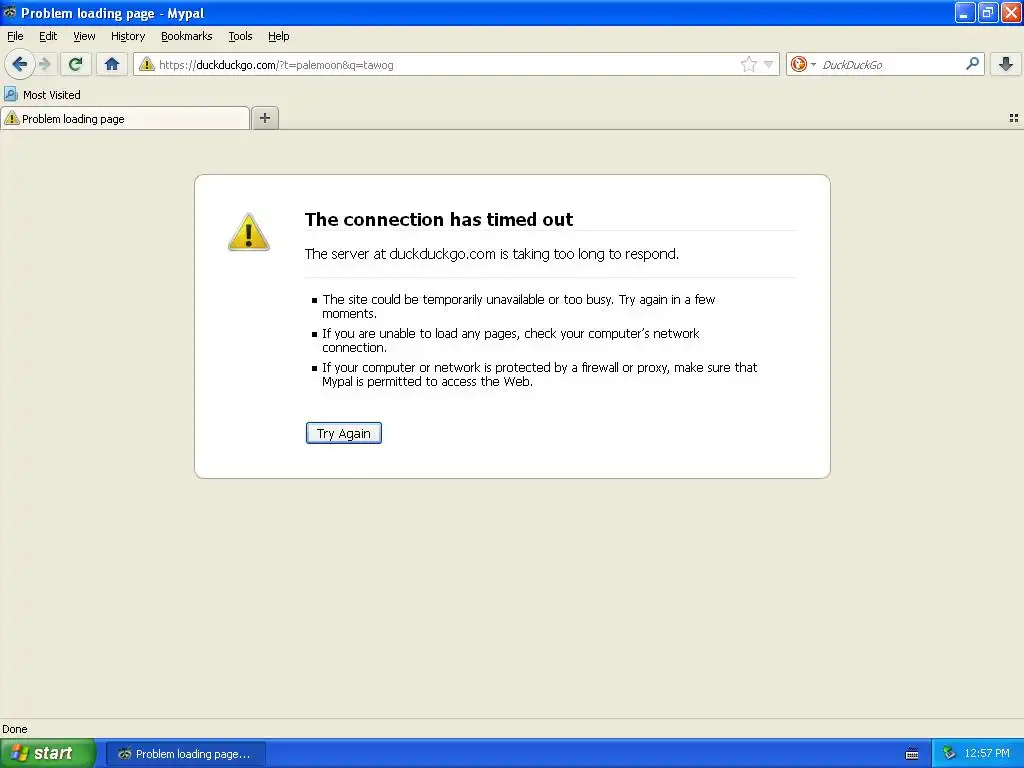
Task: Open the DuckDuckGo search engine selector
Action: 803,64
